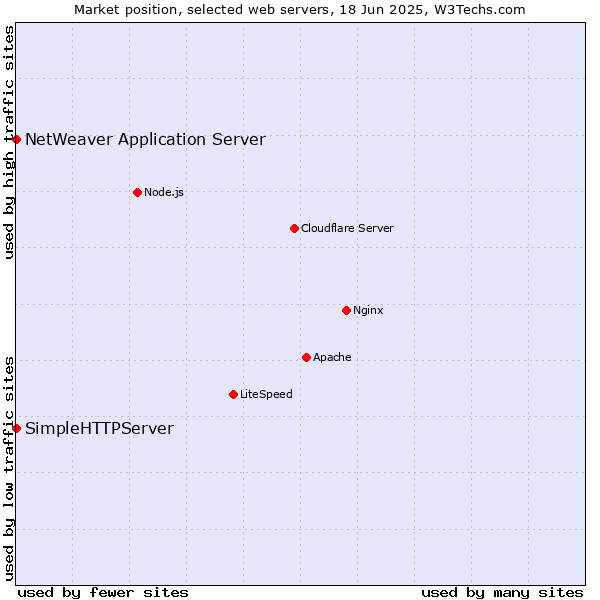Click the 'Cloudflare Server' label
Image resolution: width=600 pixels, height=600 pixels.
tap(347, 228)
